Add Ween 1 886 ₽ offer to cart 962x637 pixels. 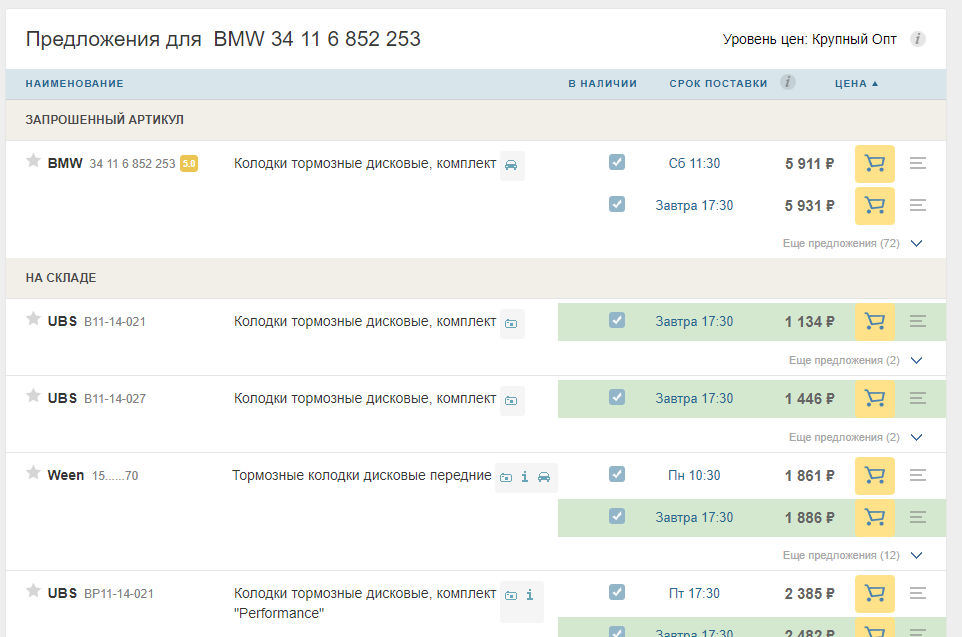[x=874, y=518]
